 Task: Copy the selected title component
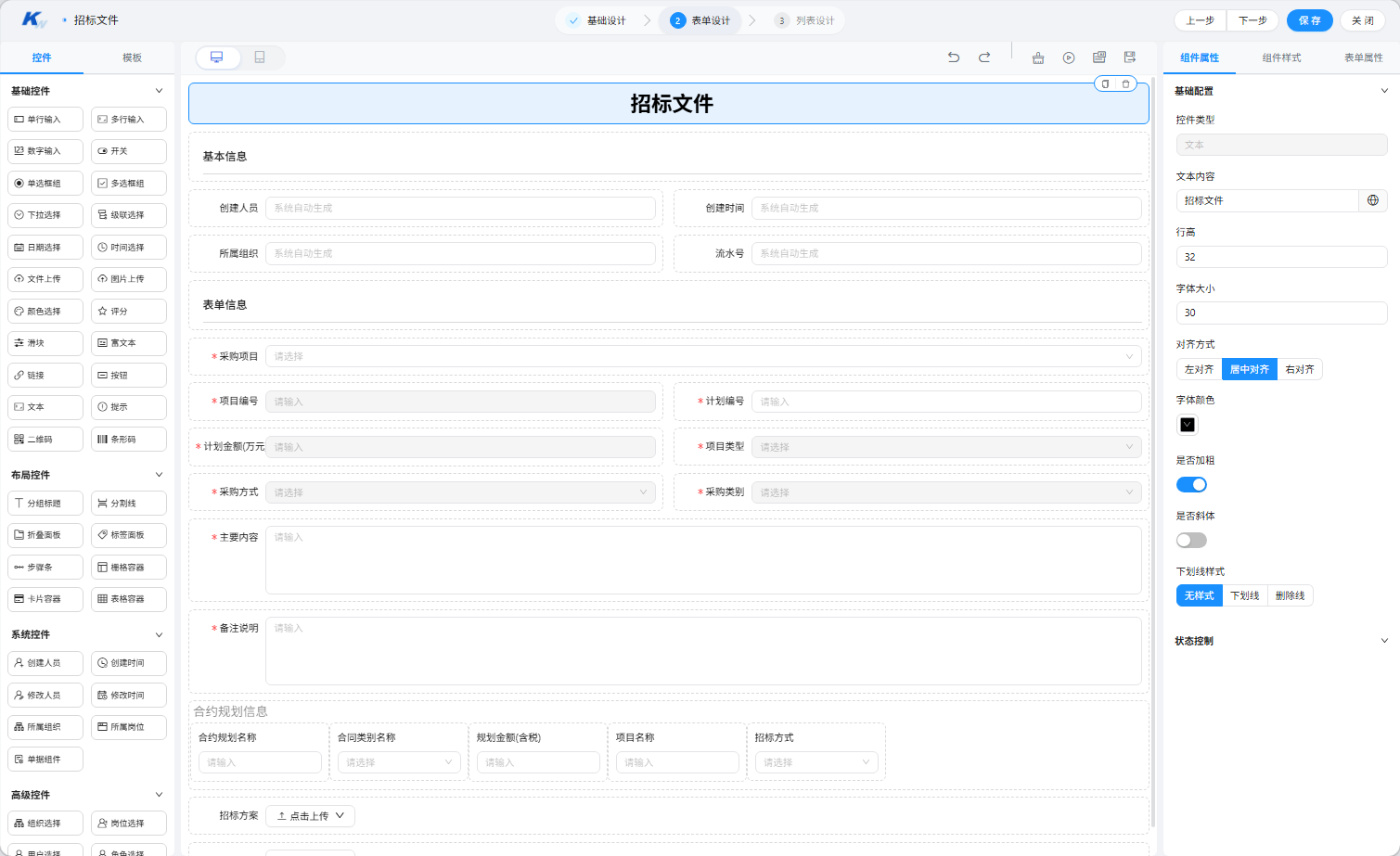[x=1105, y=83]
